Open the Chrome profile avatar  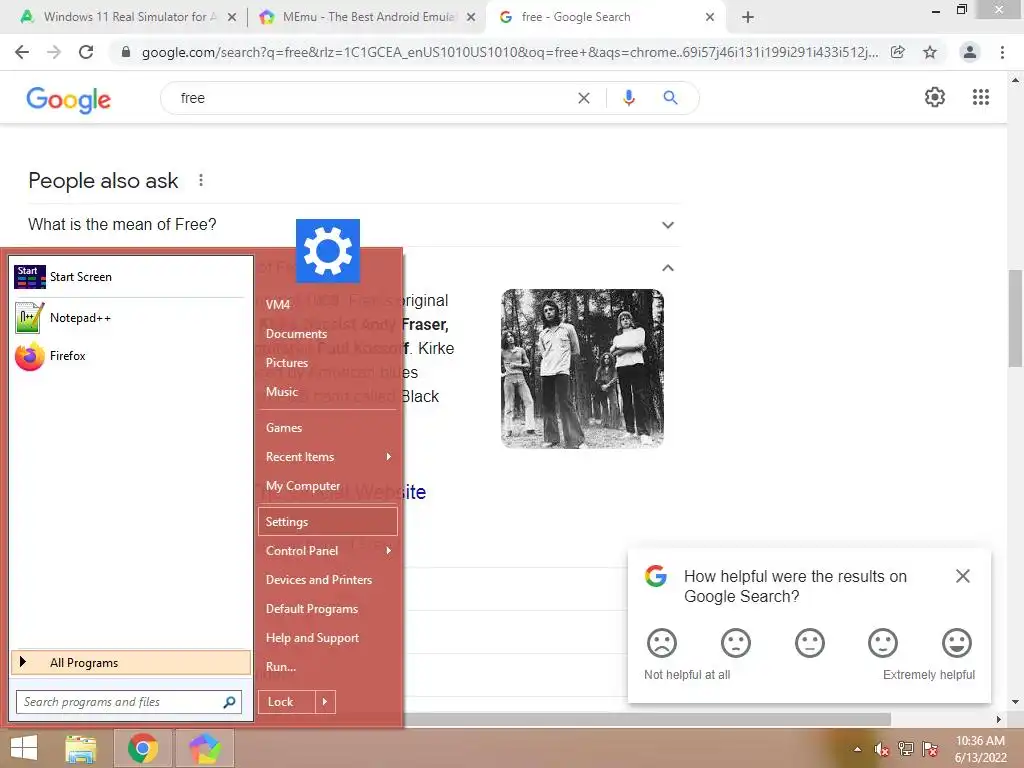point(970,52)
